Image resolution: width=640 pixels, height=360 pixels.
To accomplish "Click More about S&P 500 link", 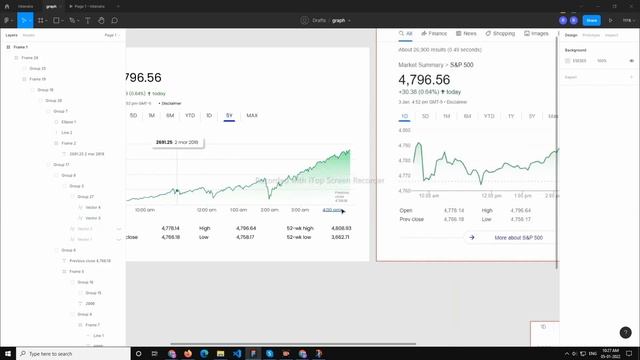I will coord(518,238).
